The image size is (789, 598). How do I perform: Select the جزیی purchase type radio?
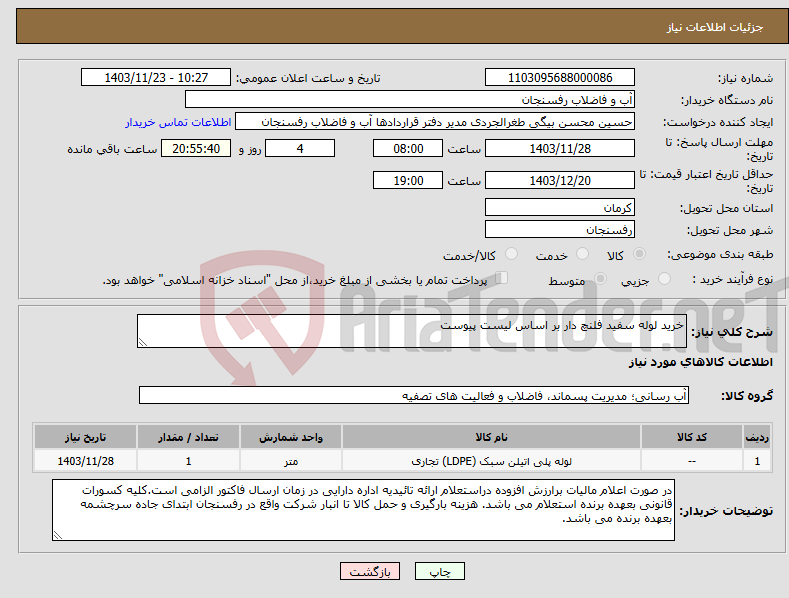(664, 279)
